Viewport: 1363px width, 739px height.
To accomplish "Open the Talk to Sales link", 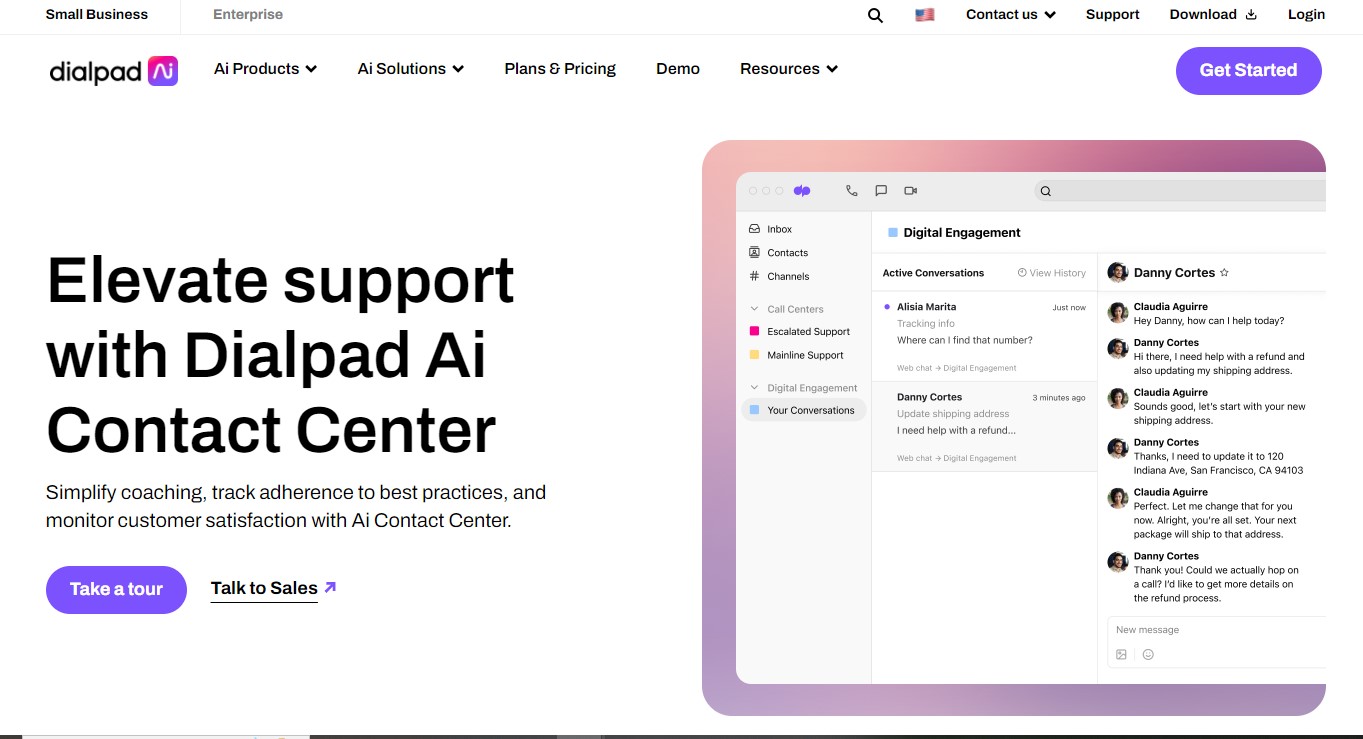I will [264, 588].
